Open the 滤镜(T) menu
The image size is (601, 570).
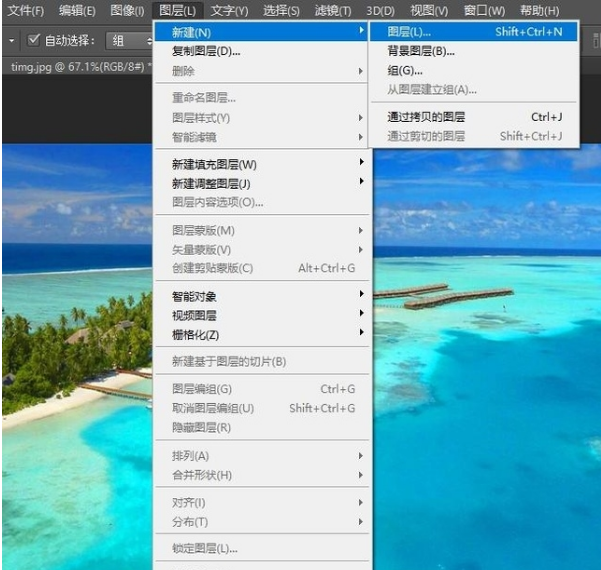click(x=333, y=10)
